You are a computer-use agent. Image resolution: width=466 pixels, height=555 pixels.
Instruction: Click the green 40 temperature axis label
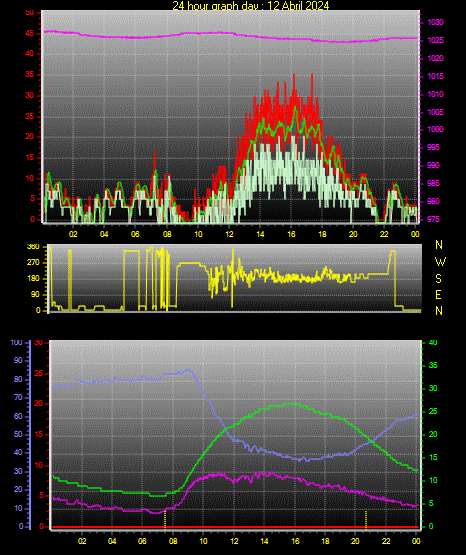433,342
